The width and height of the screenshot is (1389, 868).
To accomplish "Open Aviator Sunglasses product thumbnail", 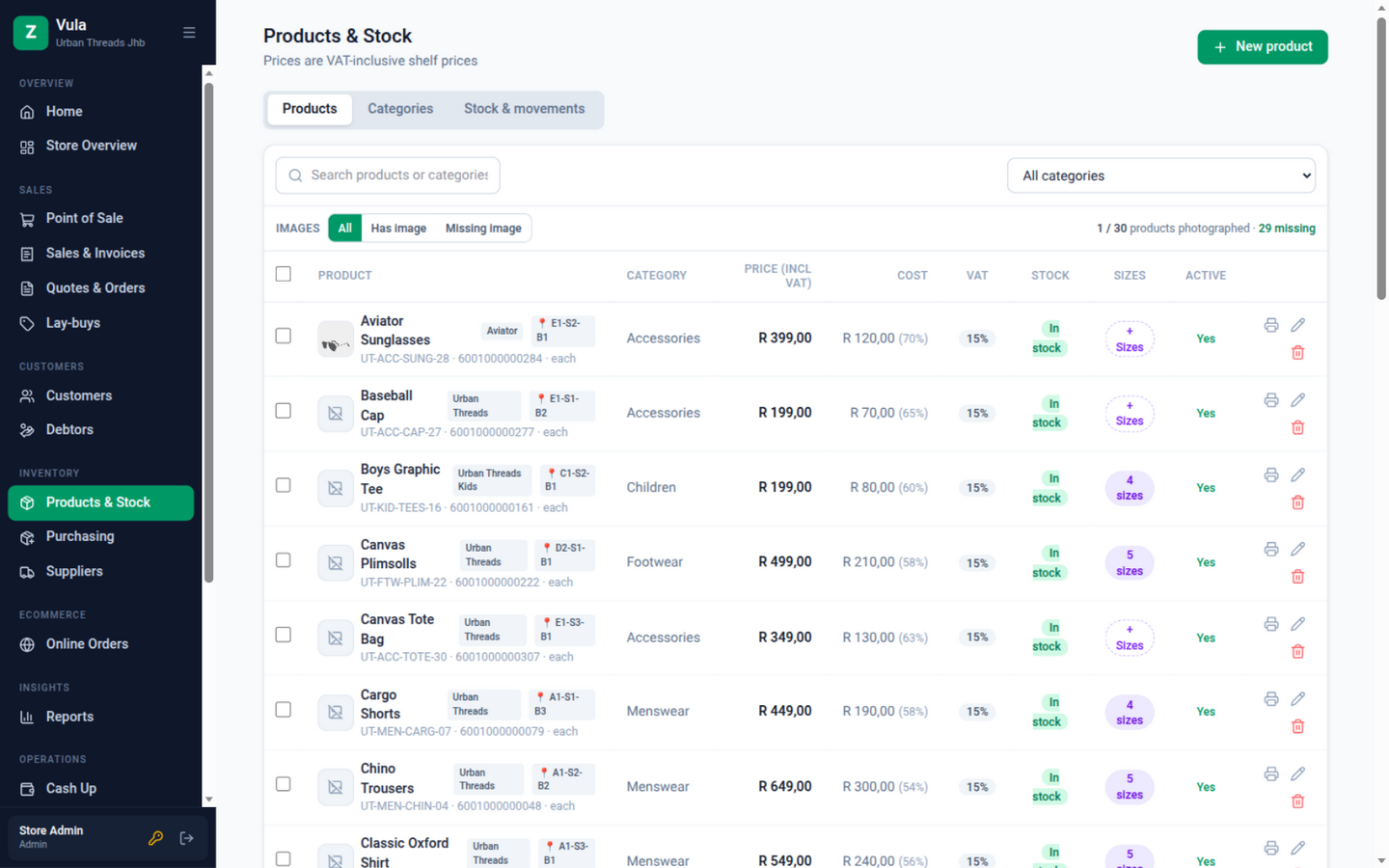I will [336, 339].
